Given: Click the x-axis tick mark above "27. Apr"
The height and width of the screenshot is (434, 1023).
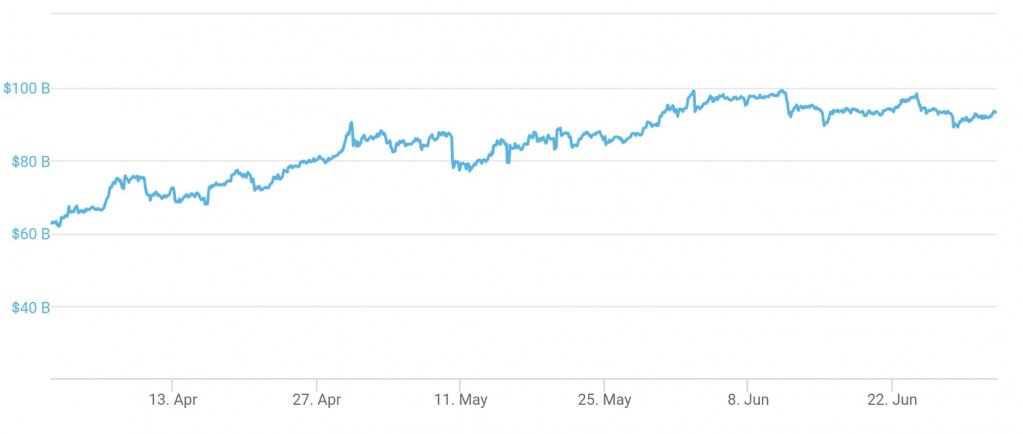Looking at the screenshot, I should (x=316, y=383).
